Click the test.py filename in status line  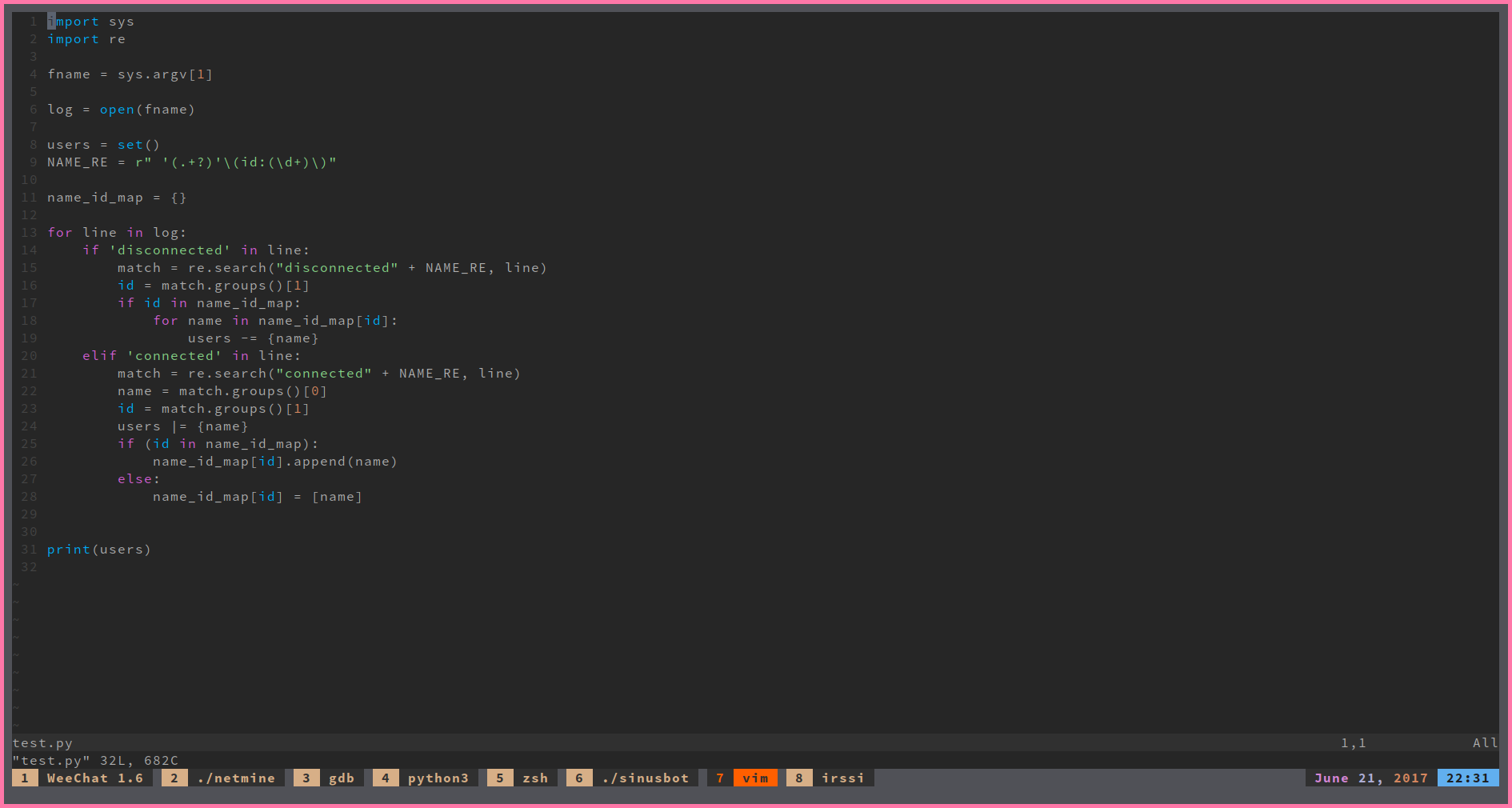click(x=42, y=743)
